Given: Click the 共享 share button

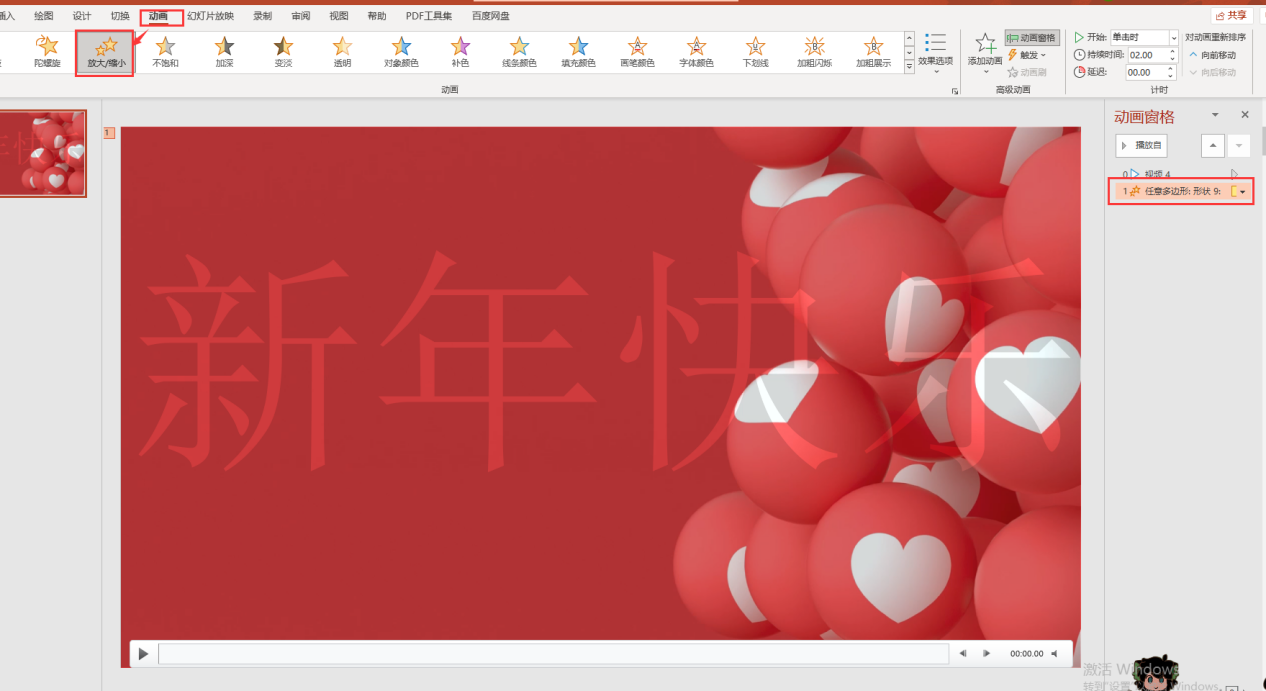Looking at the screenshot, I should 1231,15.
